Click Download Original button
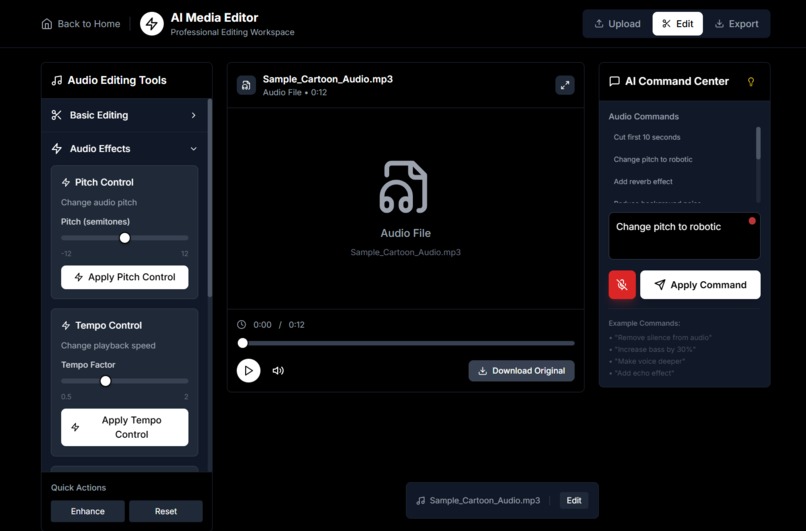The image size is (806, 531). pos(521,371)
